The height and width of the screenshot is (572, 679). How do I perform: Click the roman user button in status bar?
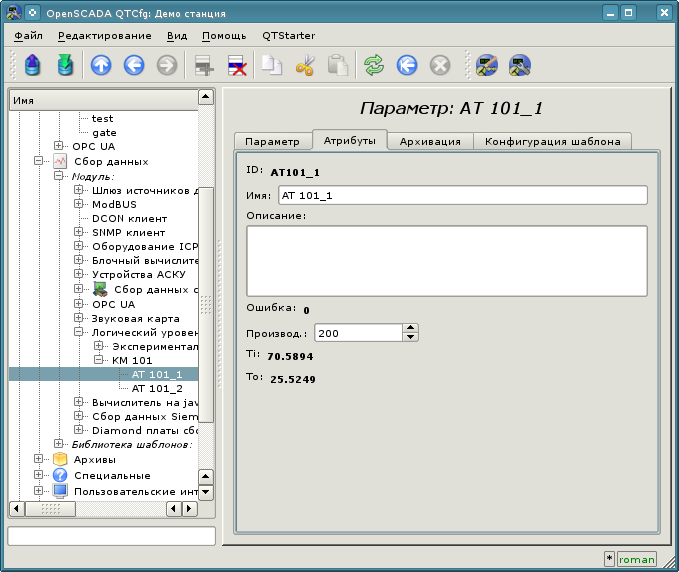coord(636,559)
